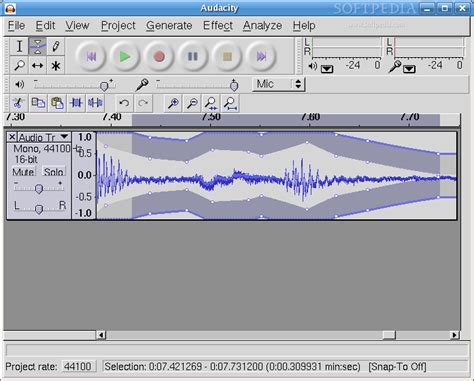Viewport: 474px width, 381px height.
Task: Click the 7.50 mark on timeline ruler
Action: (211, 117)
